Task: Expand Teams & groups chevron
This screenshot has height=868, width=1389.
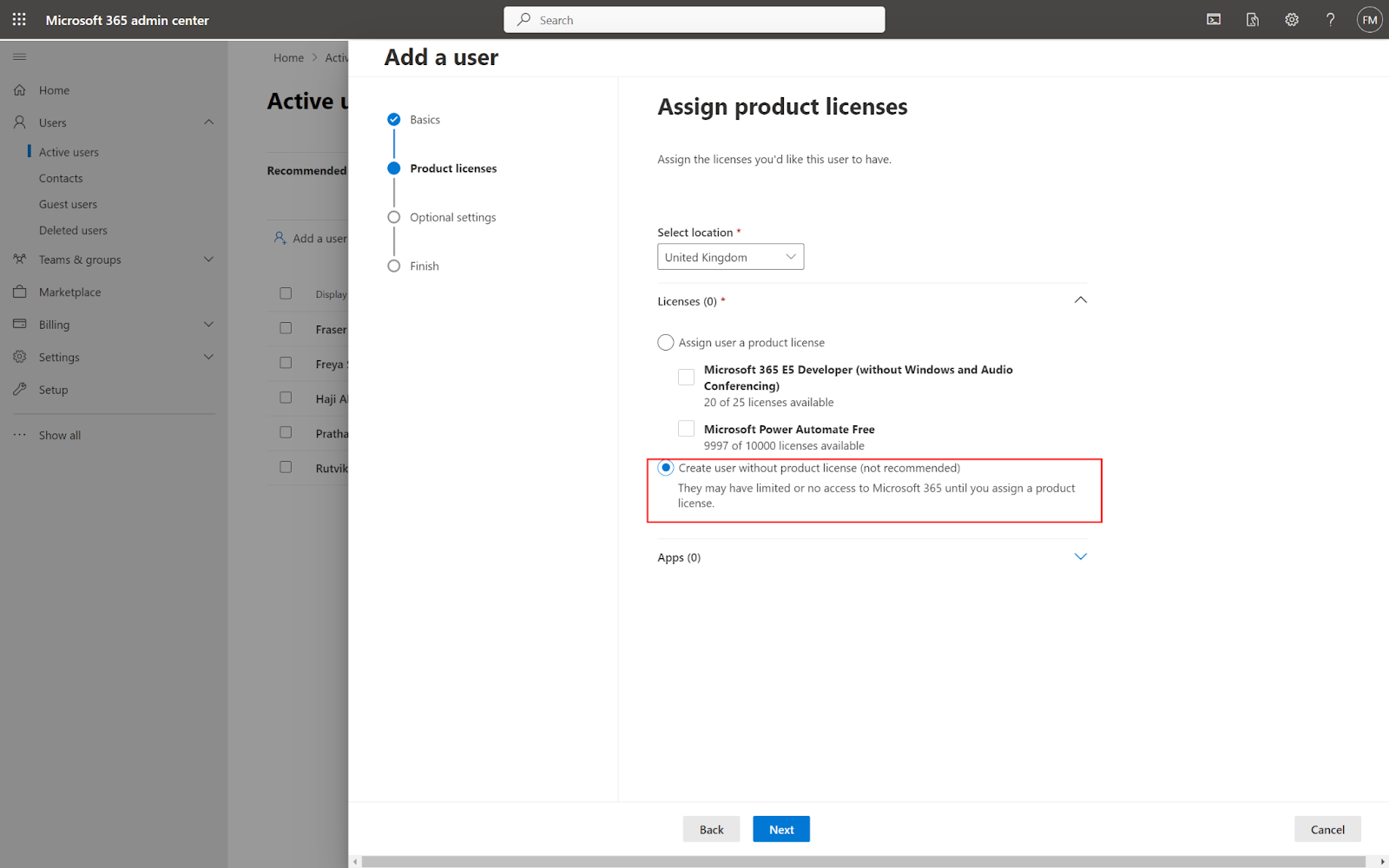Action: pos(208,259)
